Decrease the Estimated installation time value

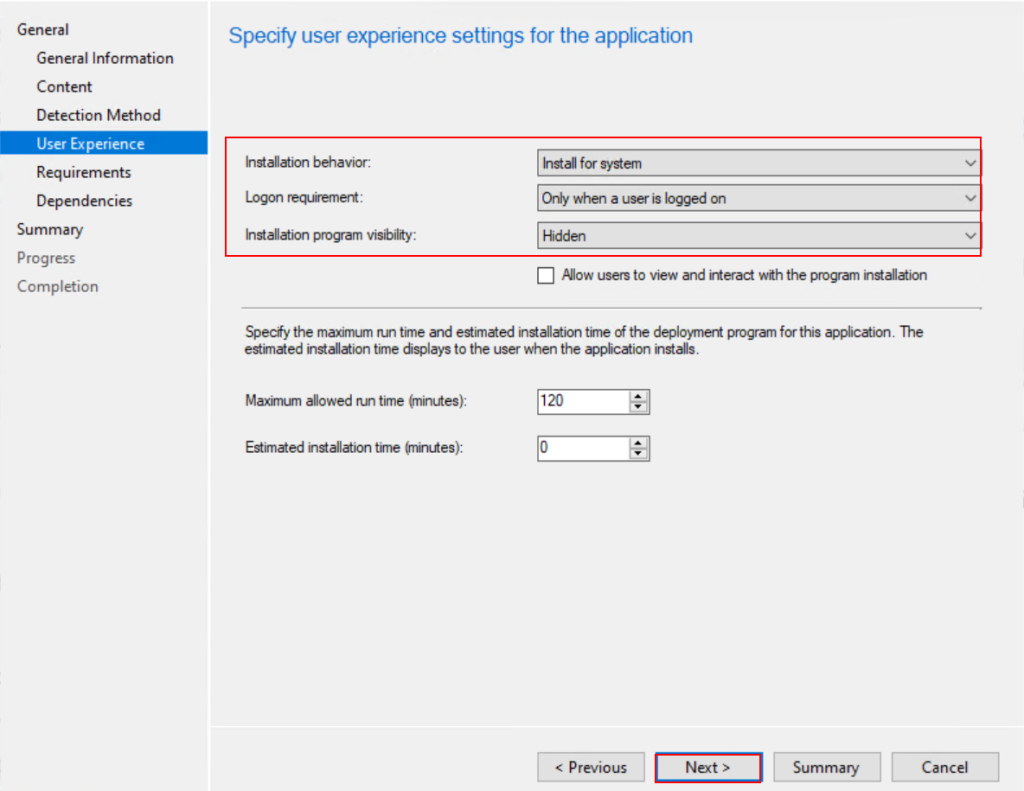(639, 454)
